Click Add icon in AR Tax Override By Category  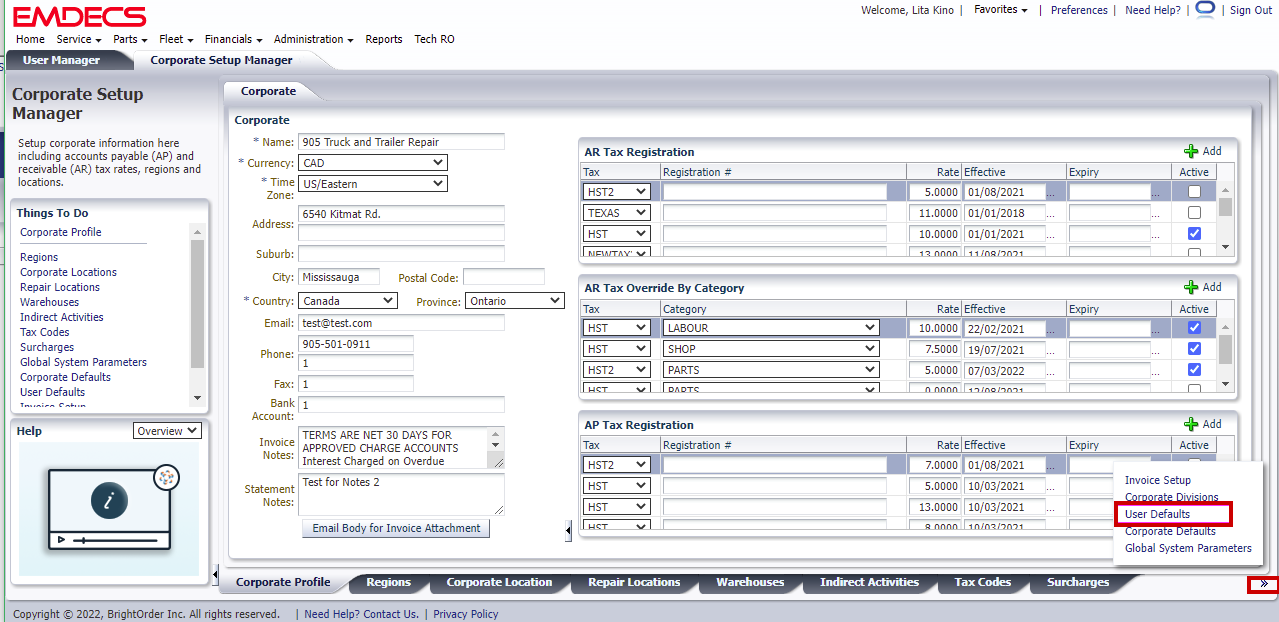pos(1191,287)
